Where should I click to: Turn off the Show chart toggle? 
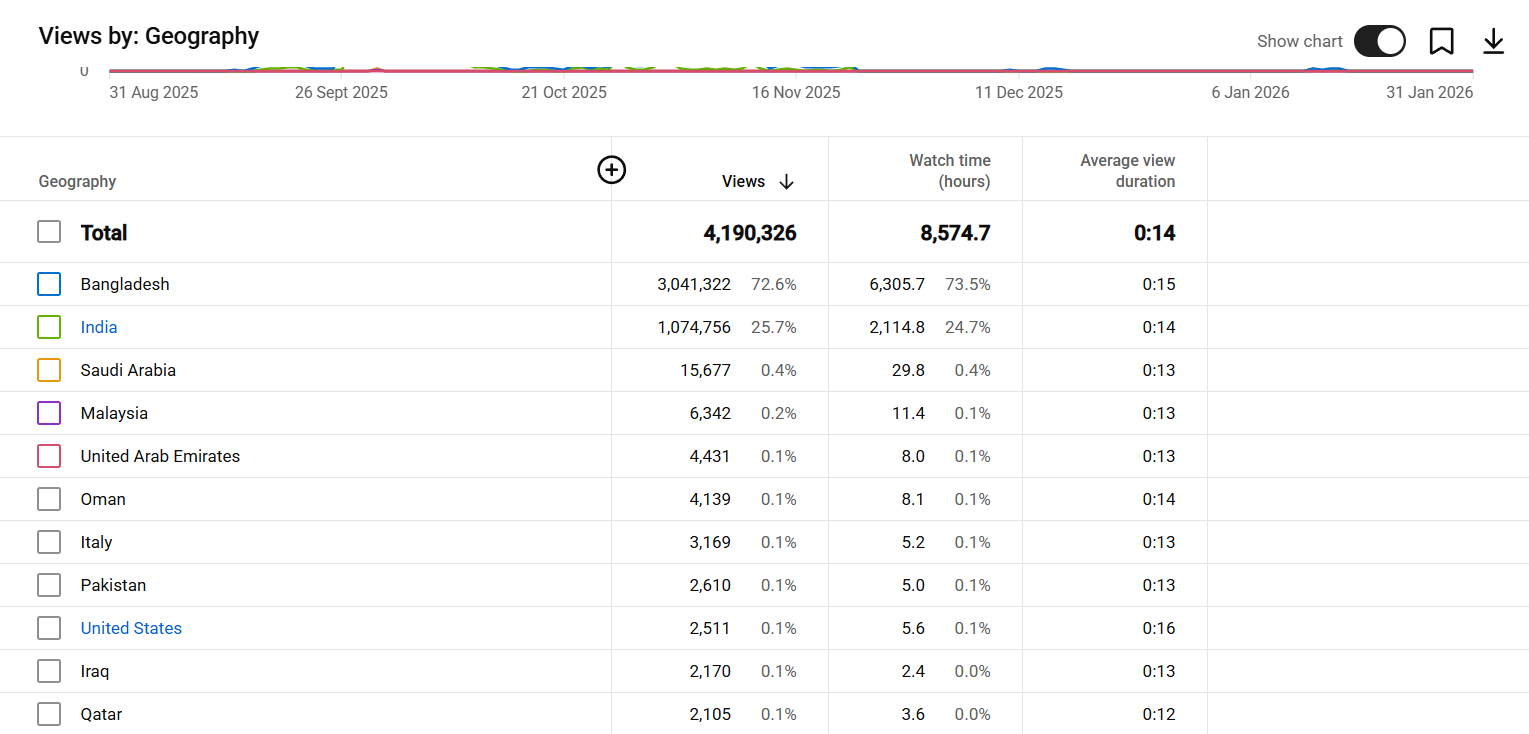coord(1379,41)
